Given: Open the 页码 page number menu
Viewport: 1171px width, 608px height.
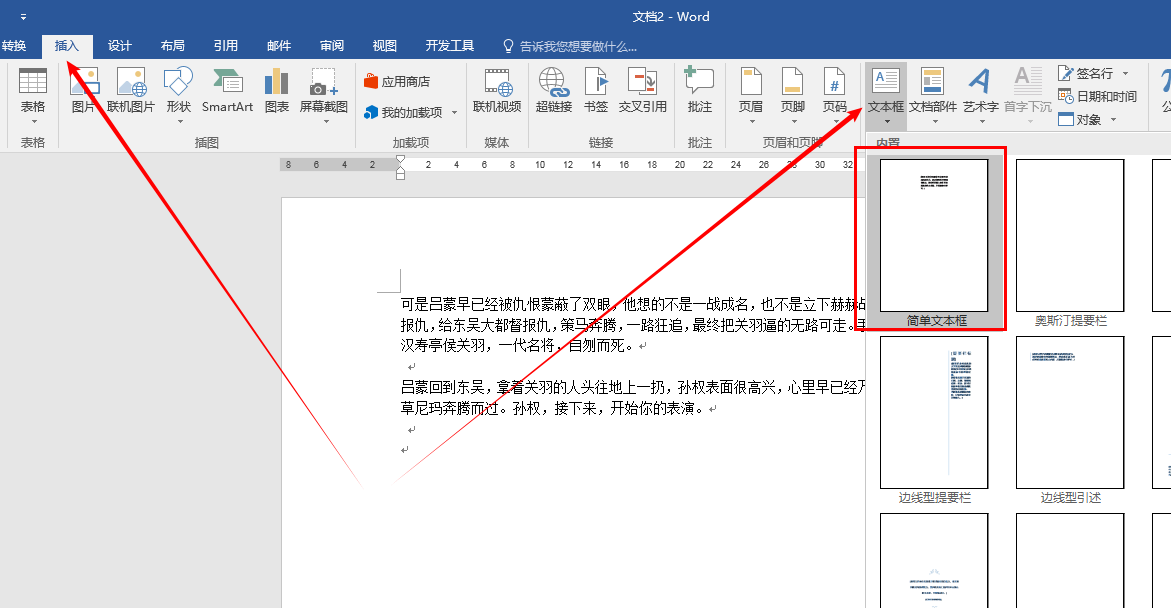Looking at the screenshot, I should point(834,96).
